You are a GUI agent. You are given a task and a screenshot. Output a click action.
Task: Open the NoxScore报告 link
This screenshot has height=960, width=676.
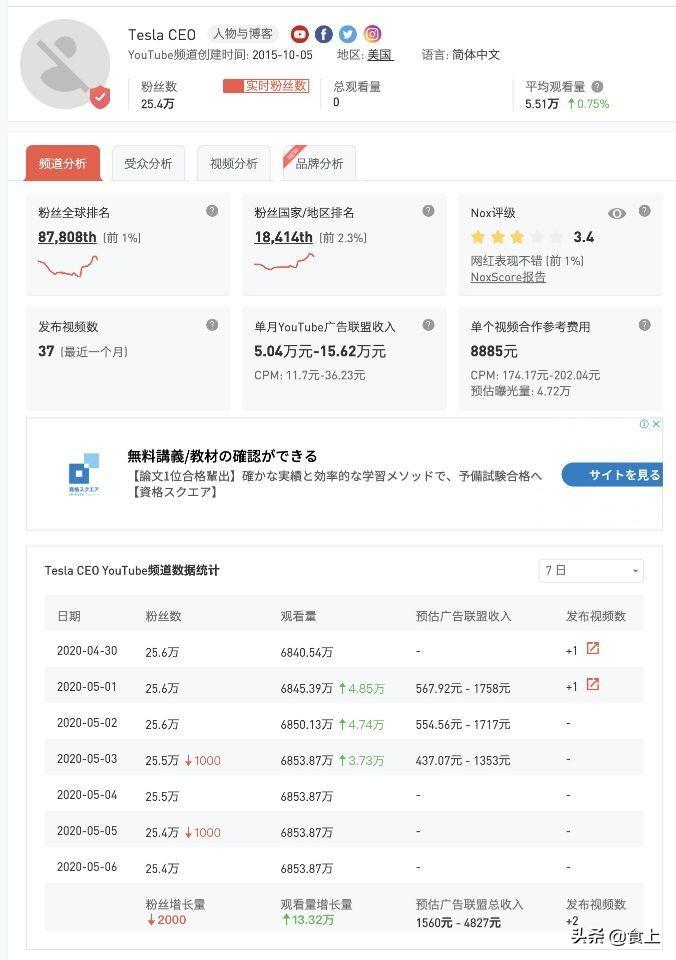[508, 277]
